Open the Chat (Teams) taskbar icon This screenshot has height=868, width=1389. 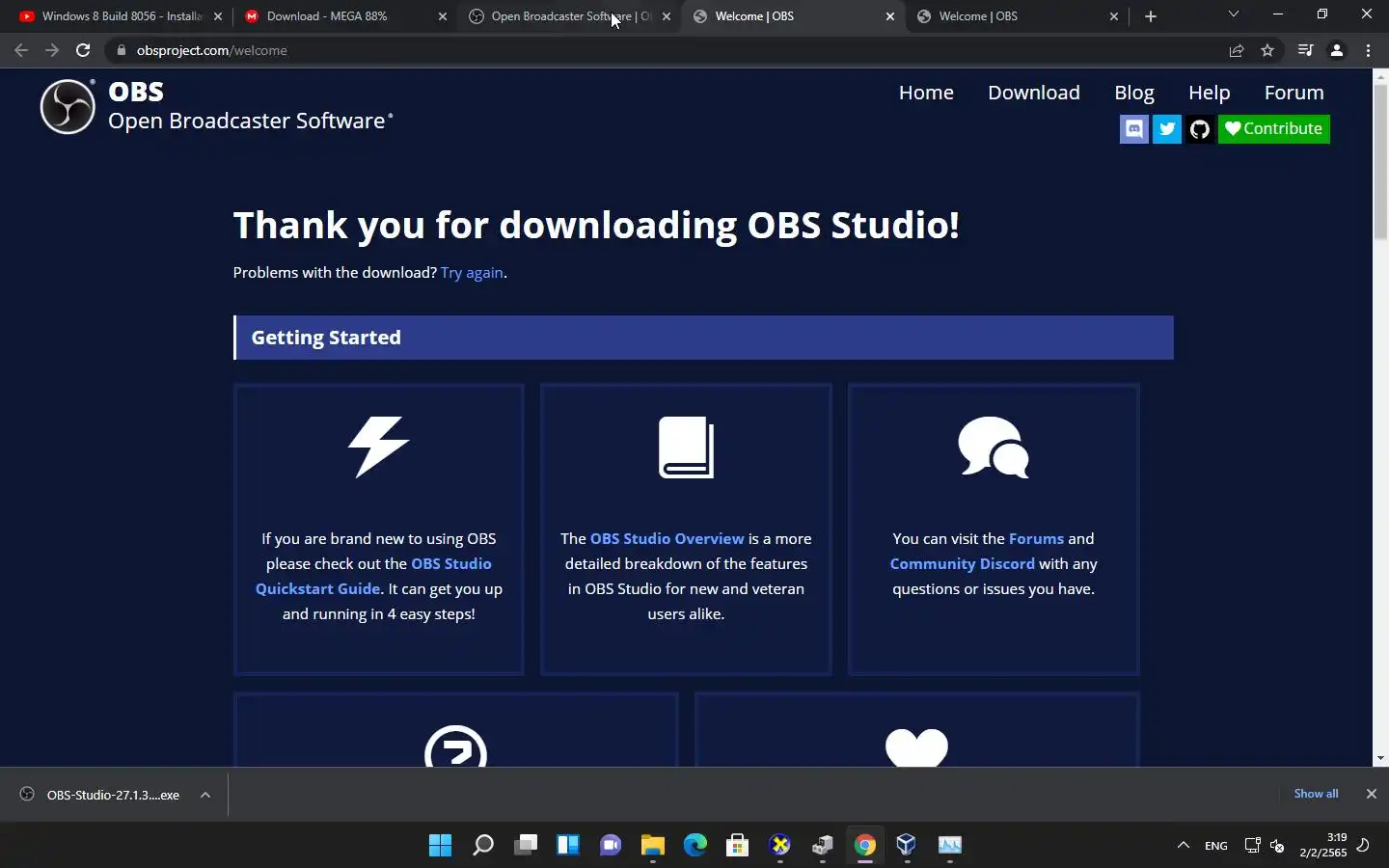(611, 846)
